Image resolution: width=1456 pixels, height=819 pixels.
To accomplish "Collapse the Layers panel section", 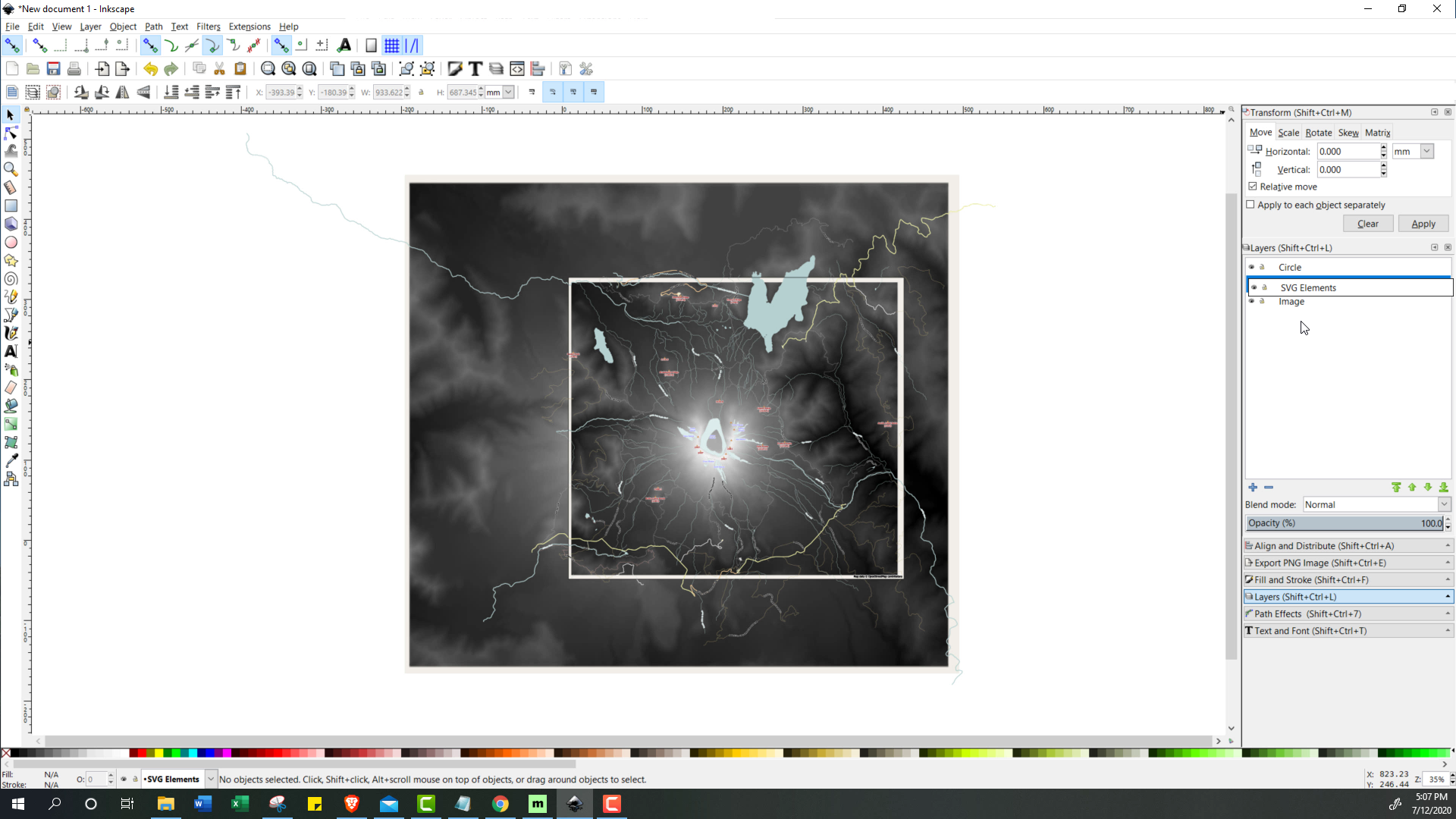I will click(x=1447, y=597).
